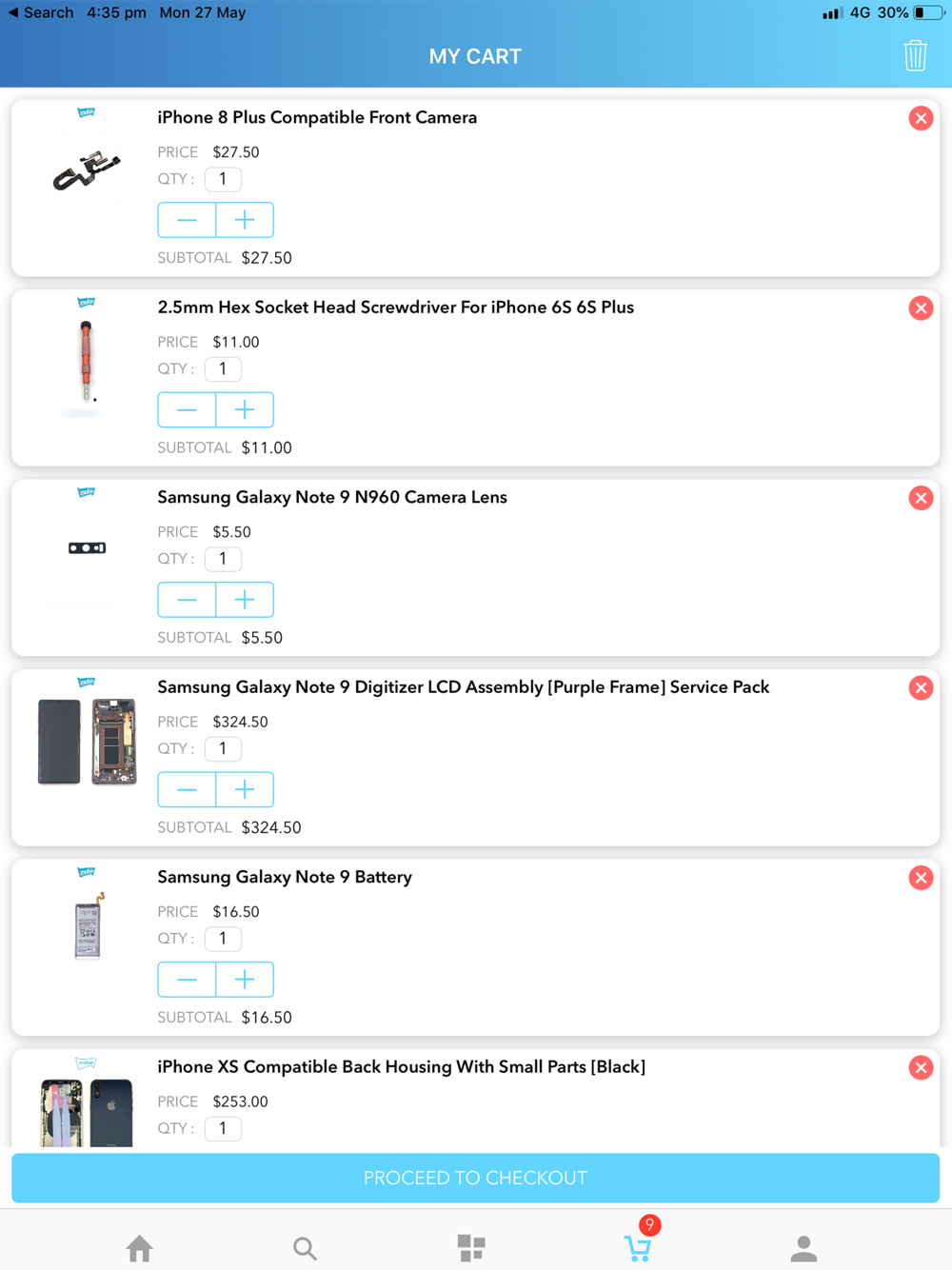Decrease quantity of Note 9 Digitizer LCD Assembly
Screen dimensions: 952x1270
tap(187, 790)
